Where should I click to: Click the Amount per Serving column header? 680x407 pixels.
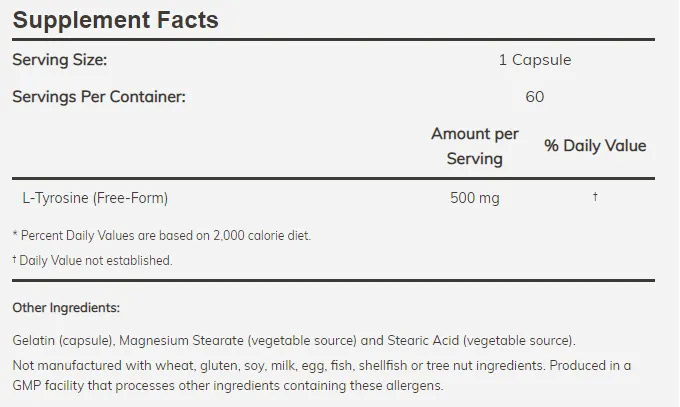point(475,146)
